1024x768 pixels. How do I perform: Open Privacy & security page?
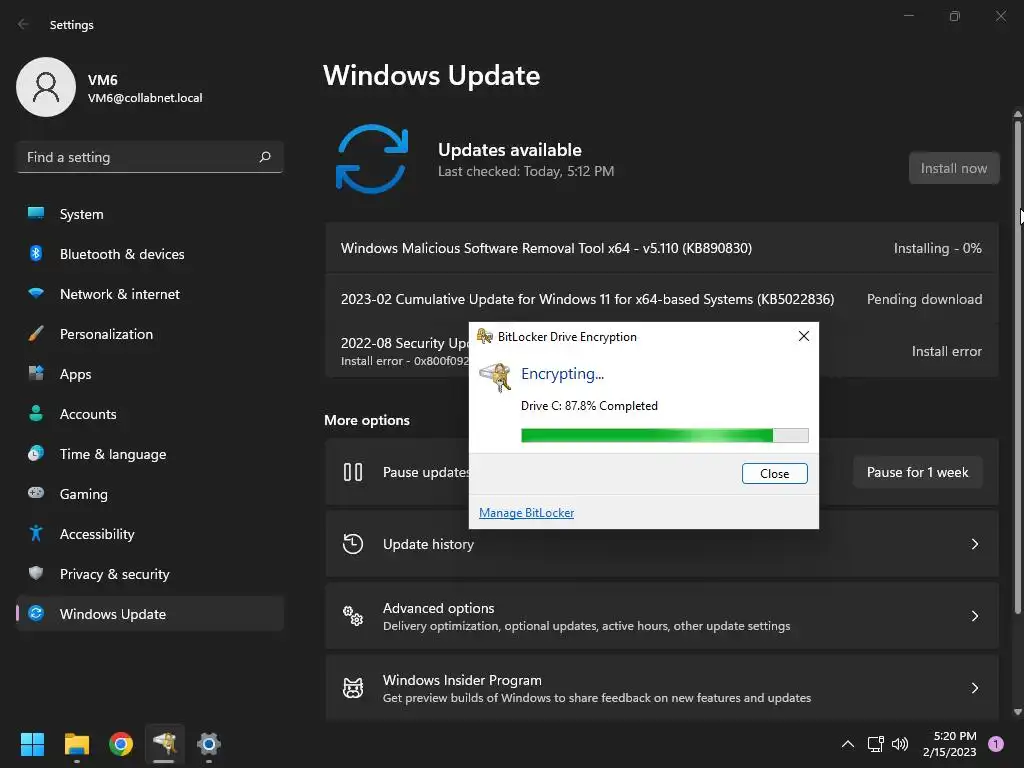[150, 573]
